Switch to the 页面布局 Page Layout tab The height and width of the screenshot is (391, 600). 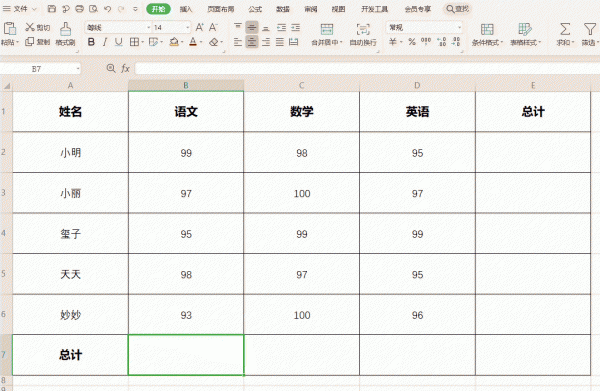pyautogui.click(x=221, y=9)
